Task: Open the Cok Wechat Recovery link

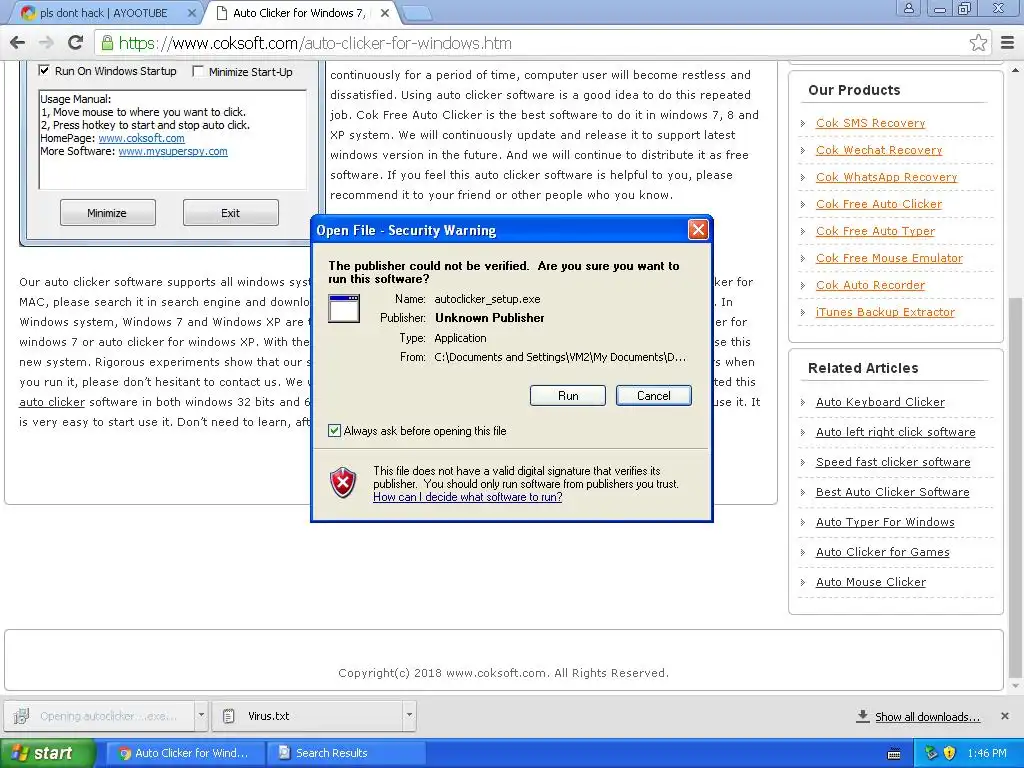Action: (879, 150)
